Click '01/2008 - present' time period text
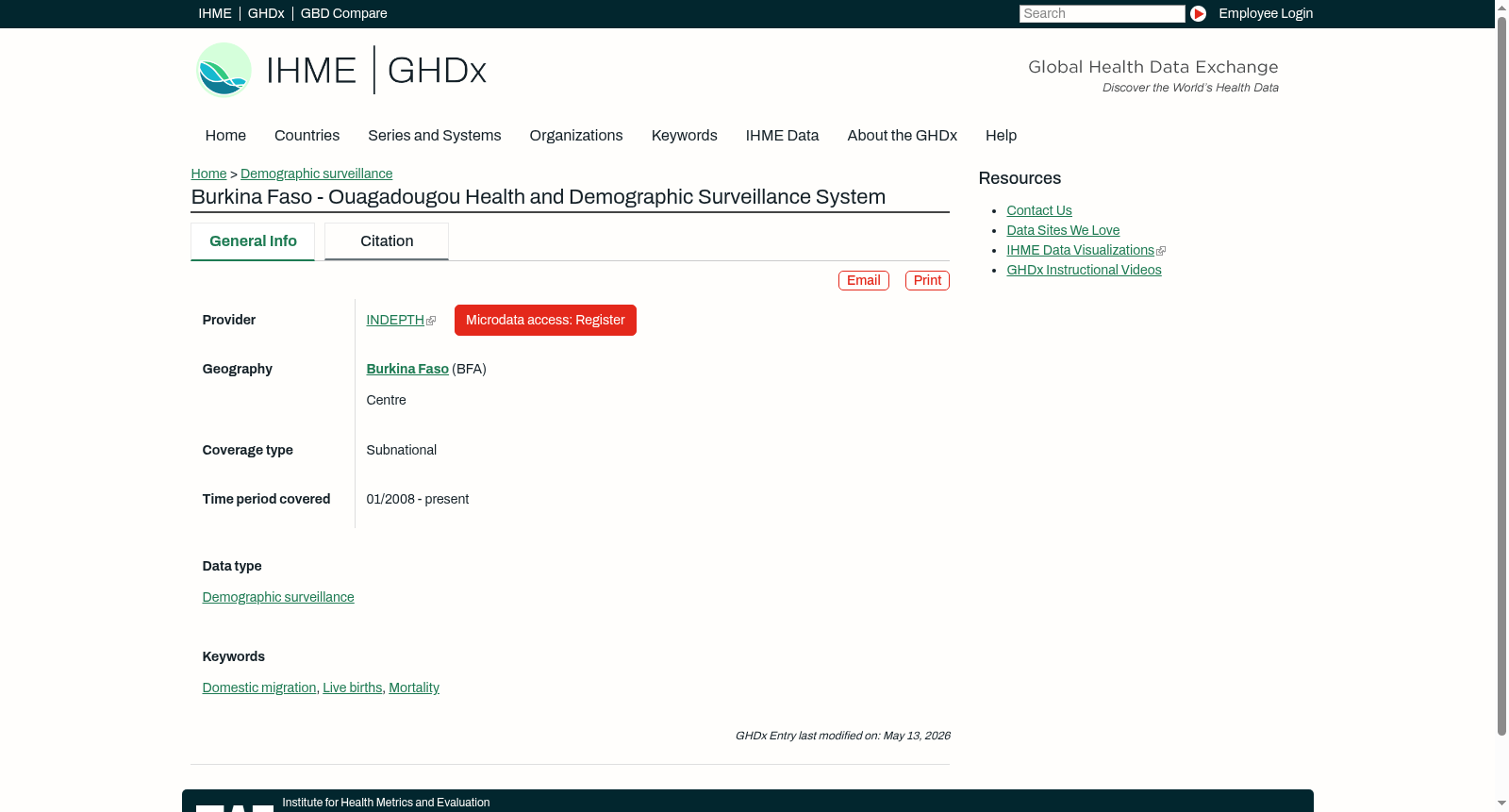 tap(418, 499)
